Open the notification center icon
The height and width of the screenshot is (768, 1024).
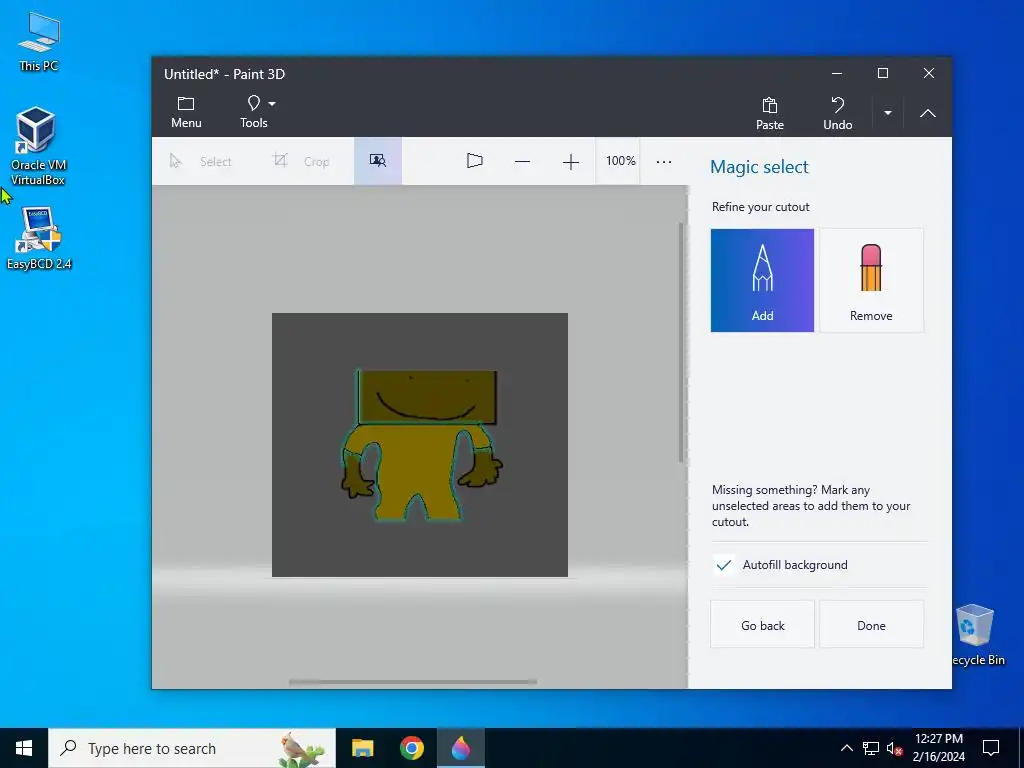(991, 748)
